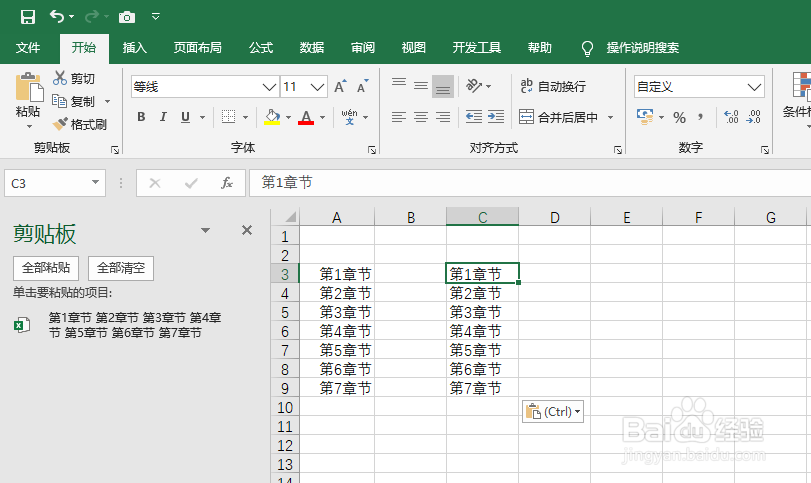Open the (Ctrl) paste options button
Viewport: 811px width, 483px height.
click(x=553, y=412)
